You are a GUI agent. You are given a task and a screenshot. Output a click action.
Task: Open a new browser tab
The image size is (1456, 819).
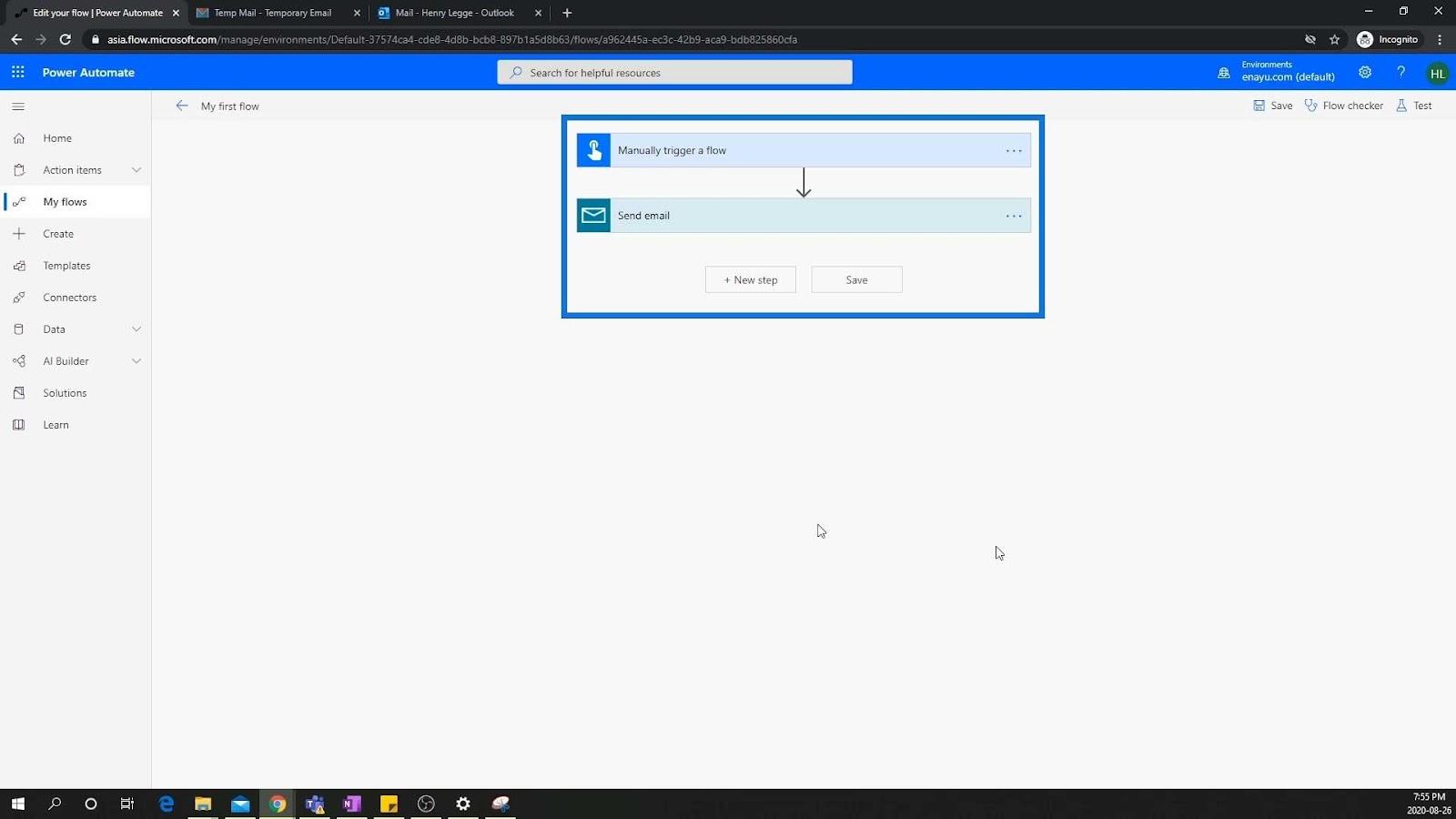pos(567,13)
